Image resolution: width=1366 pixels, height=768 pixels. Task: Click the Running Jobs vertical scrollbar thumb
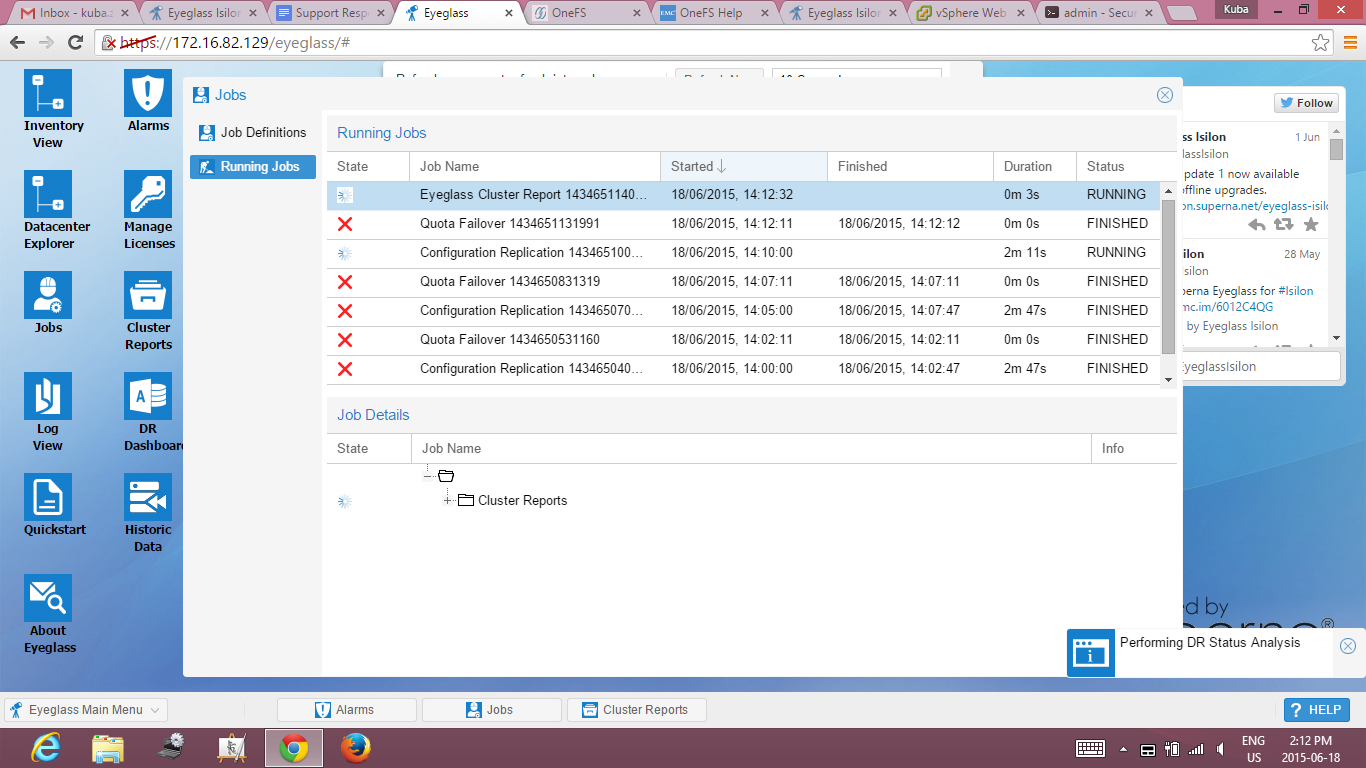point(1168,276)
